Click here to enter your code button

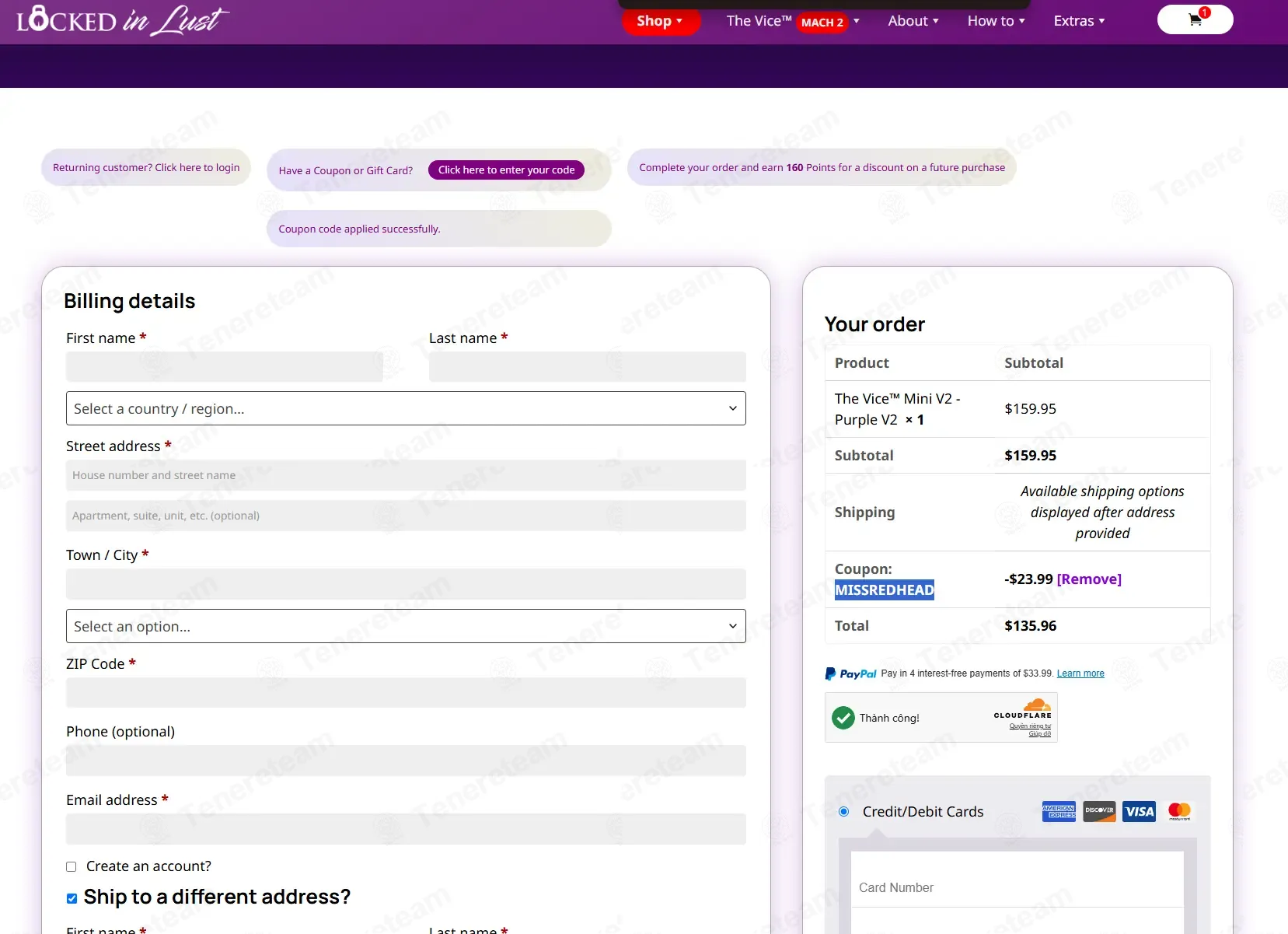coord(506,170)
